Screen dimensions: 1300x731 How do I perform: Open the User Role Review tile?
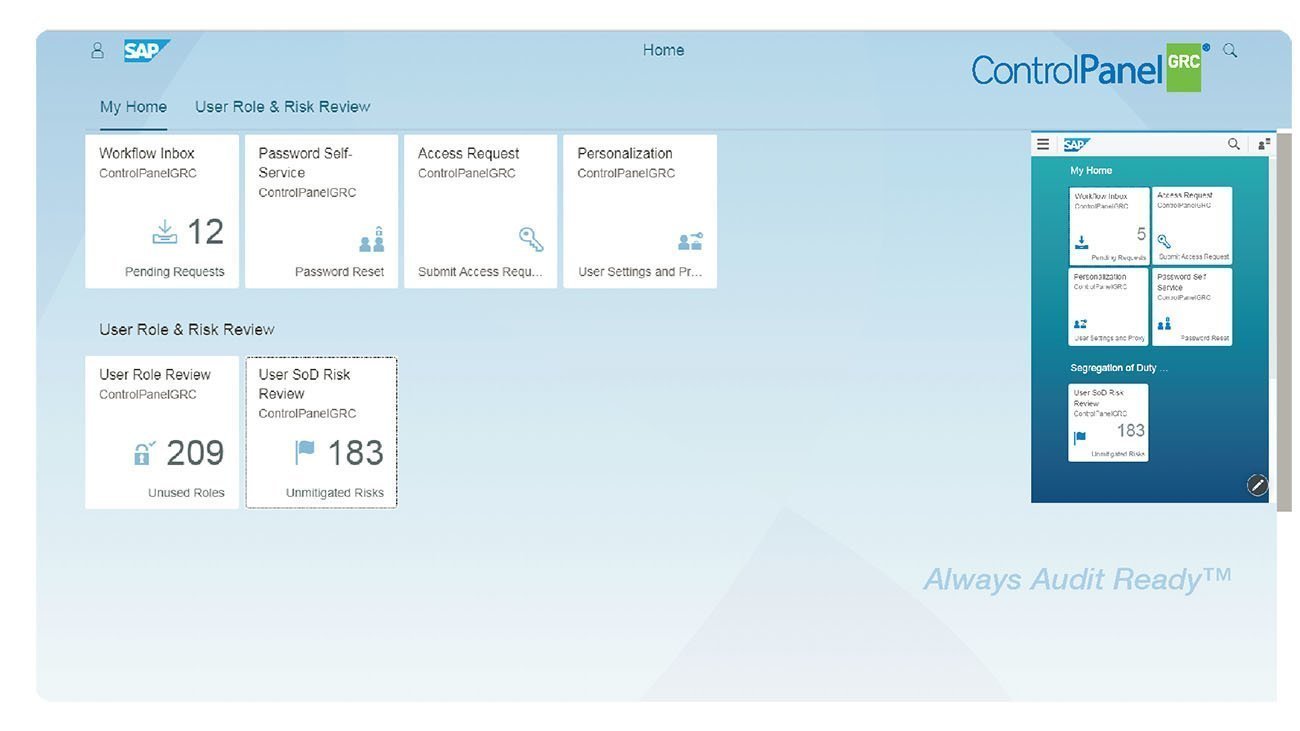(162, 433)
